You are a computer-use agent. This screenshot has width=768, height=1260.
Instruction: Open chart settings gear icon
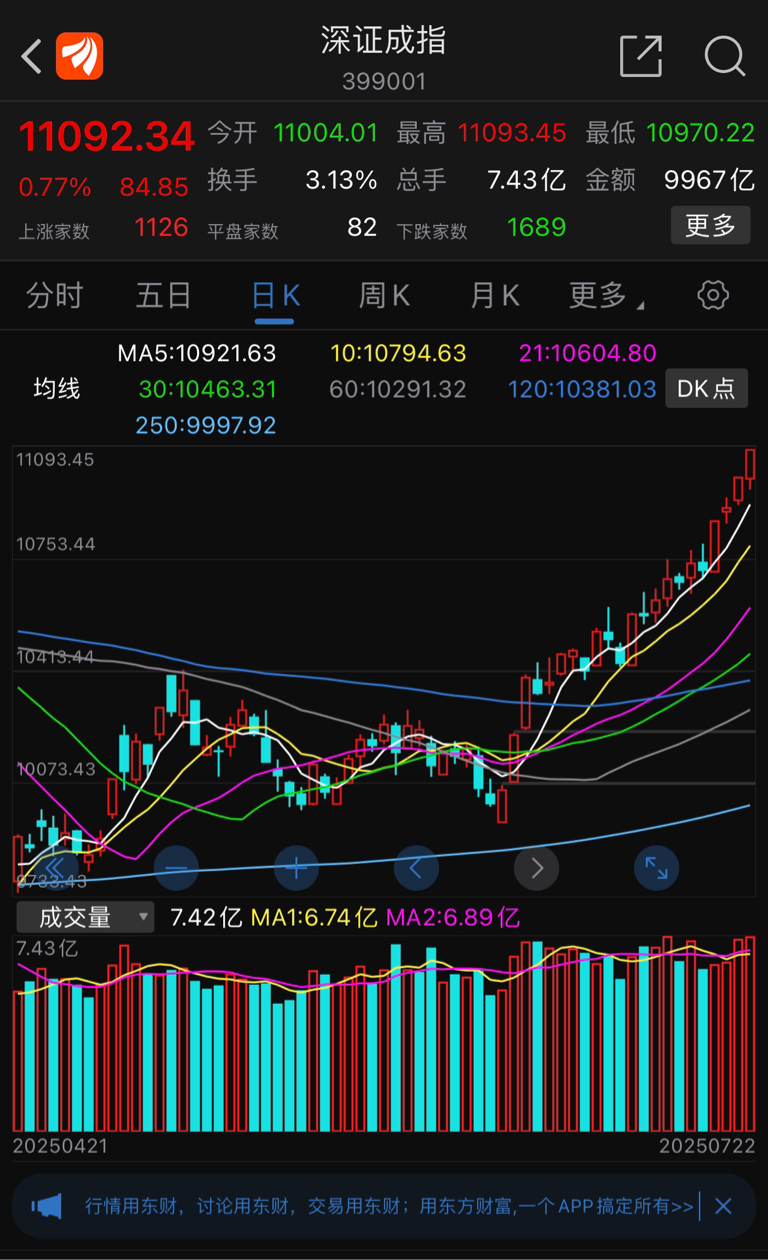click(x=712, y=295)
